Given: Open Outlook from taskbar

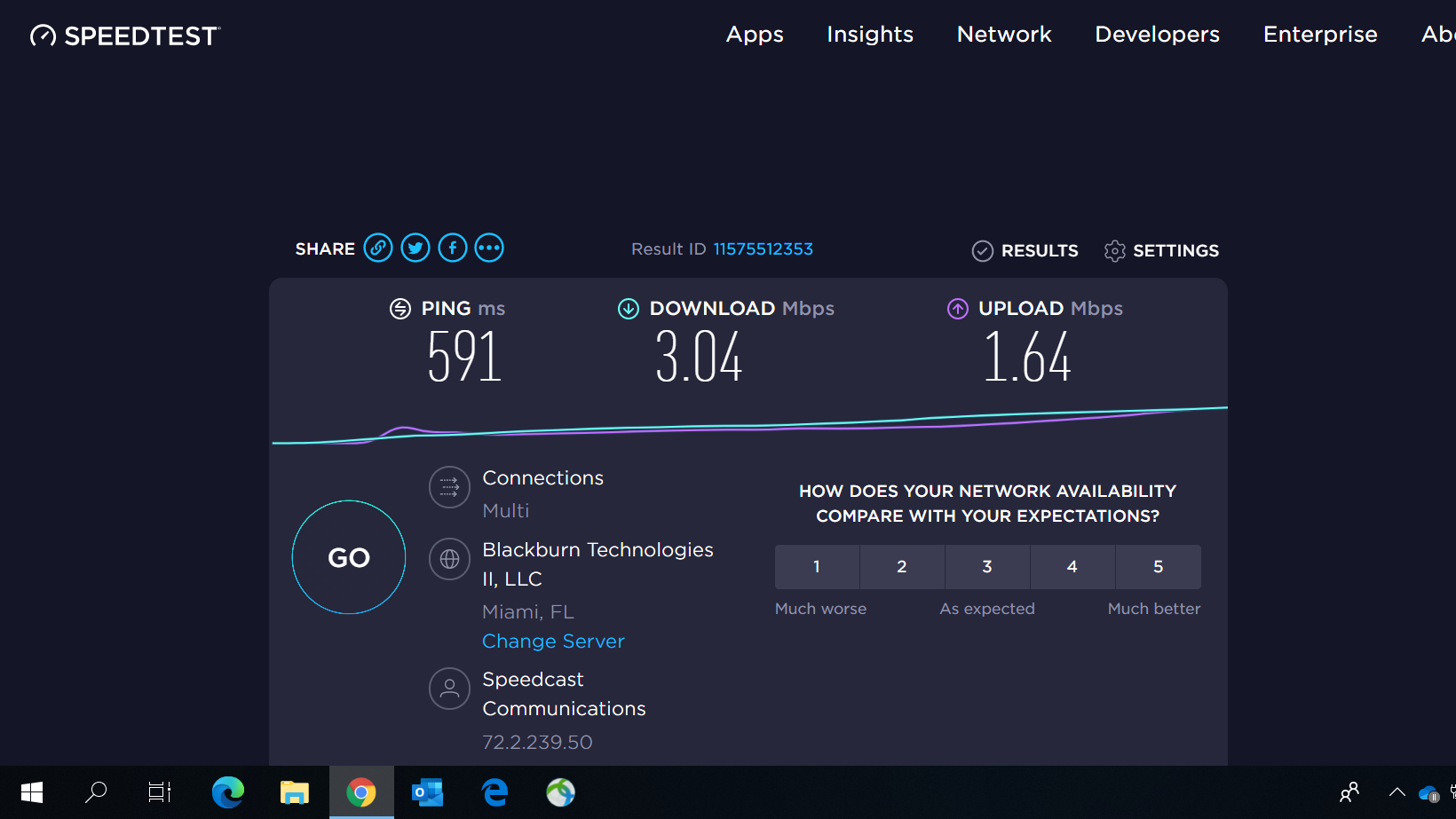Looking at the screenshot, I should [428, 792].
